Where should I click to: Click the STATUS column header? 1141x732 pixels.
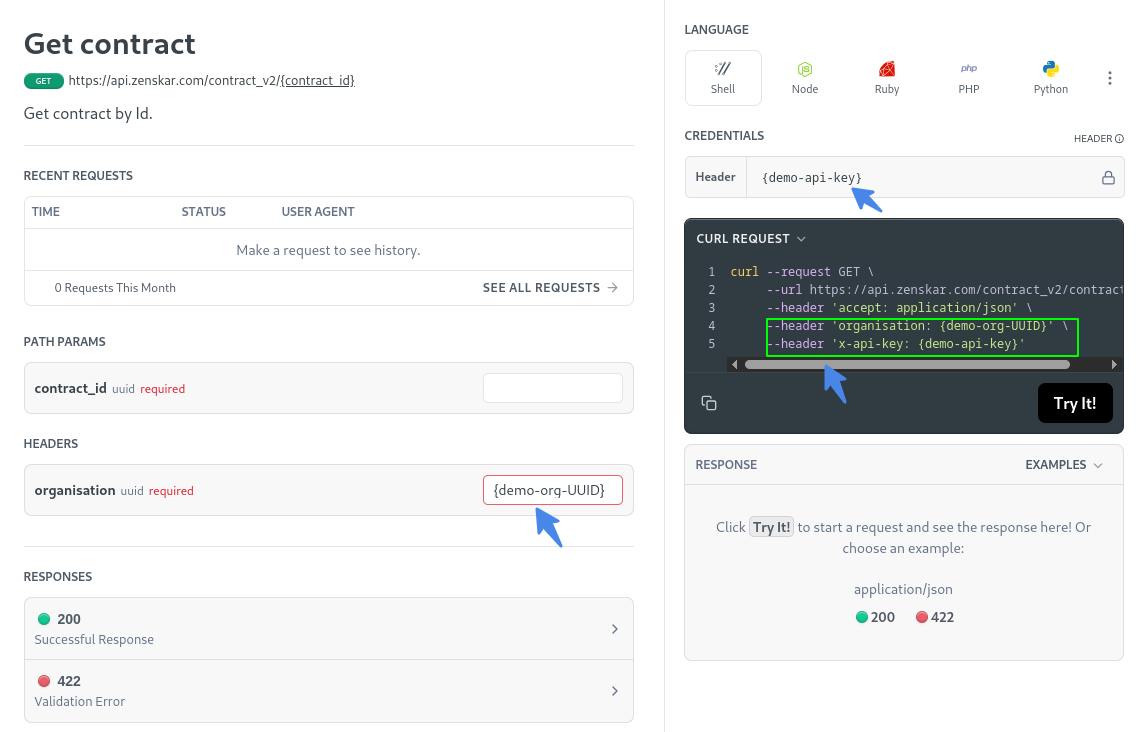[204, 212]
